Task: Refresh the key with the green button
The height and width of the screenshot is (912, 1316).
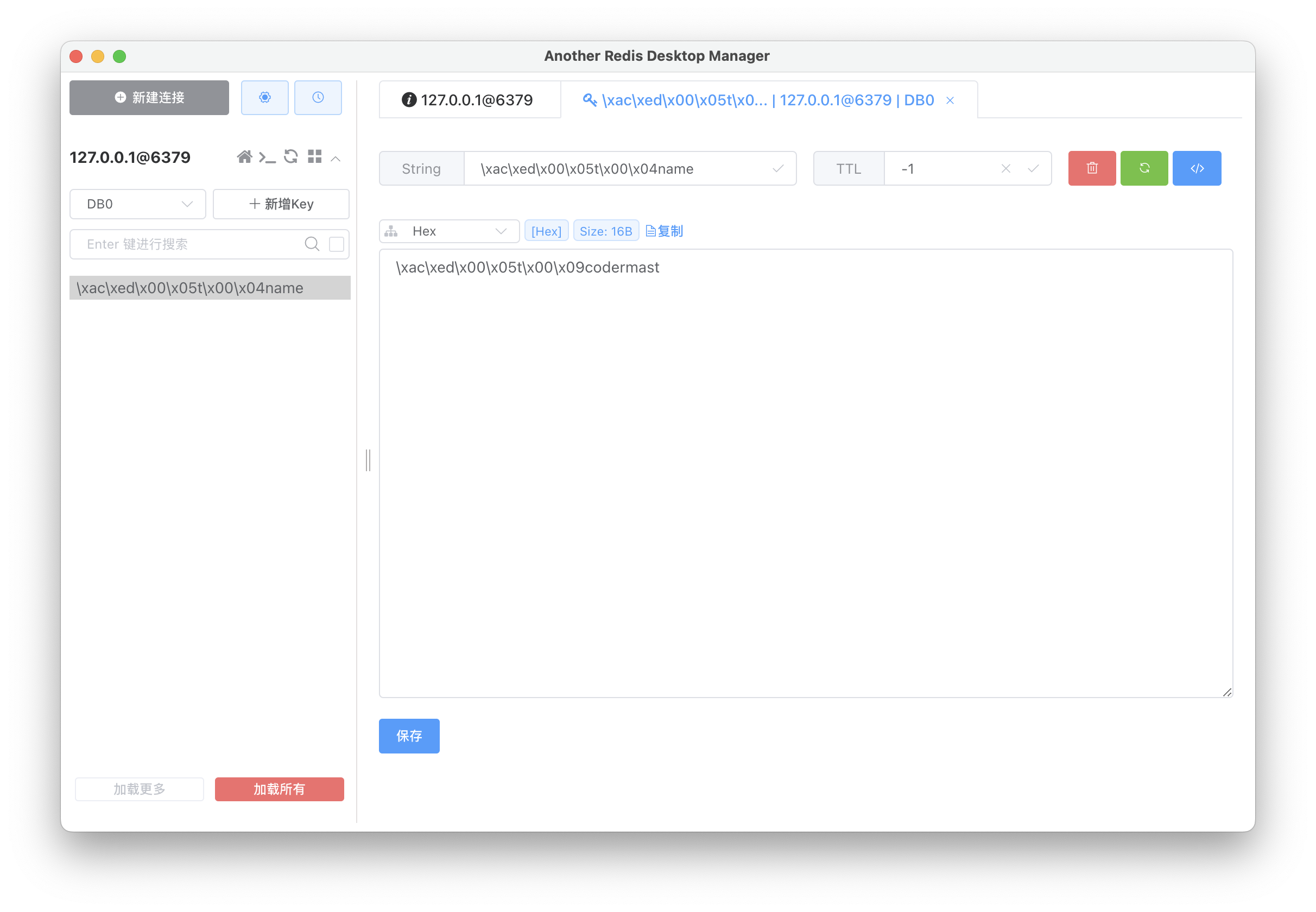Action: click(x=1144, y=169)
